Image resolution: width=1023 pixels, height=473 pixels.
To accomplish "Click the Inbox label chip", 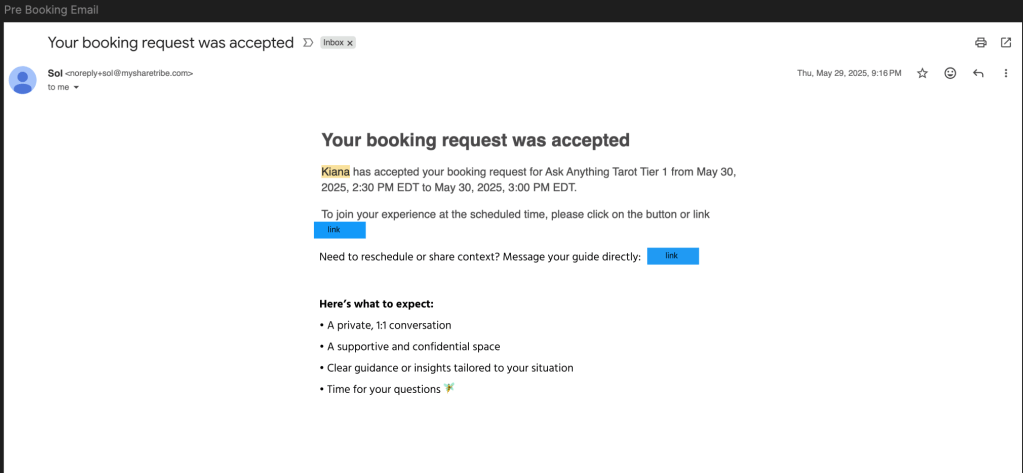I will (333, 44).
